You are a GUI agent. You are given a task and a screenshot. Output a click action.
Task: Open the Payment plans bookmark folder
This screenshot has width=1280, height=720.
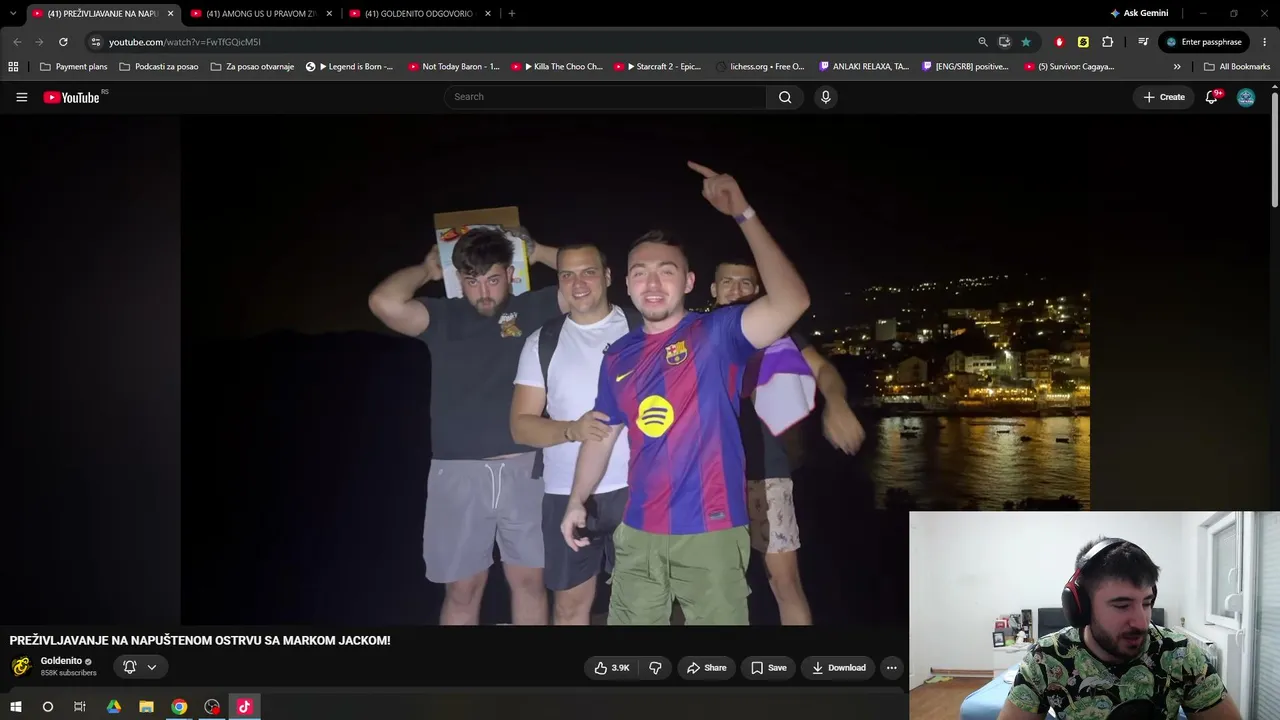[73, 67]
